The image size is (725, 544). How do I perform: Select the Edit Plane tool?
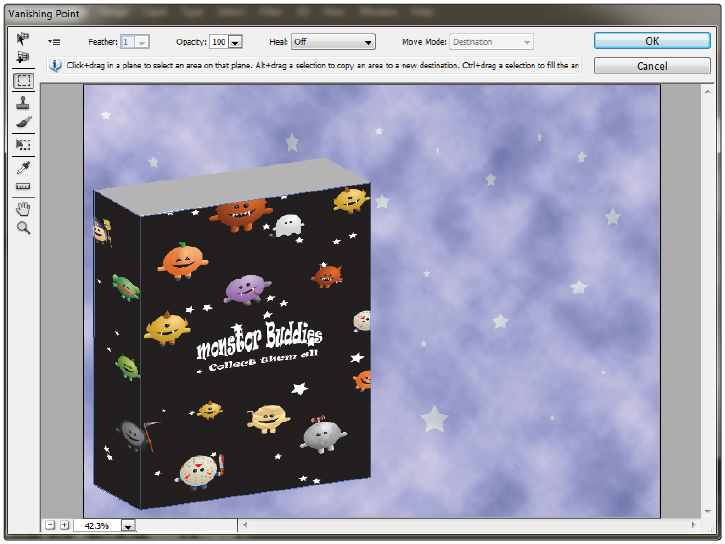pyautogui.click(x=23, y=38)
